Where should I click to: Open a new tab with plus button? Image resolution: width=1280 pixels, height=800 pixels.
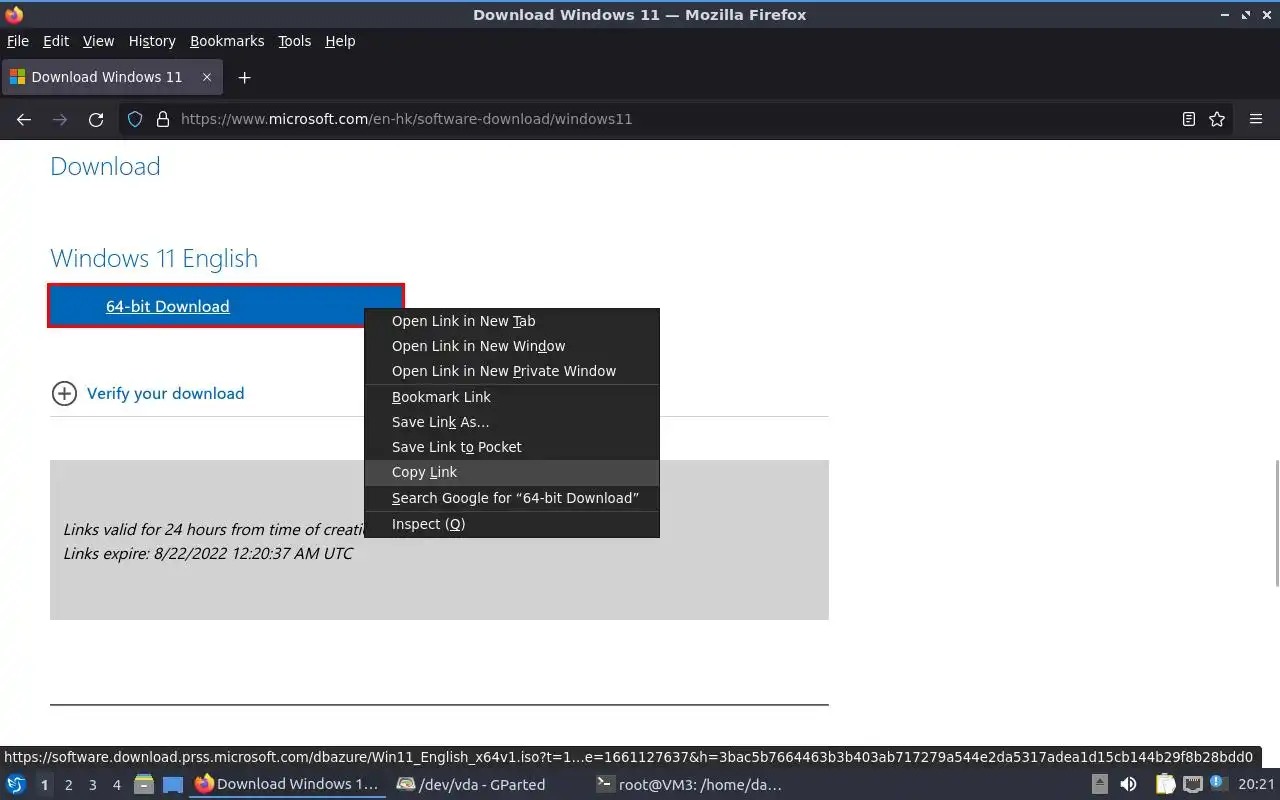244,77
